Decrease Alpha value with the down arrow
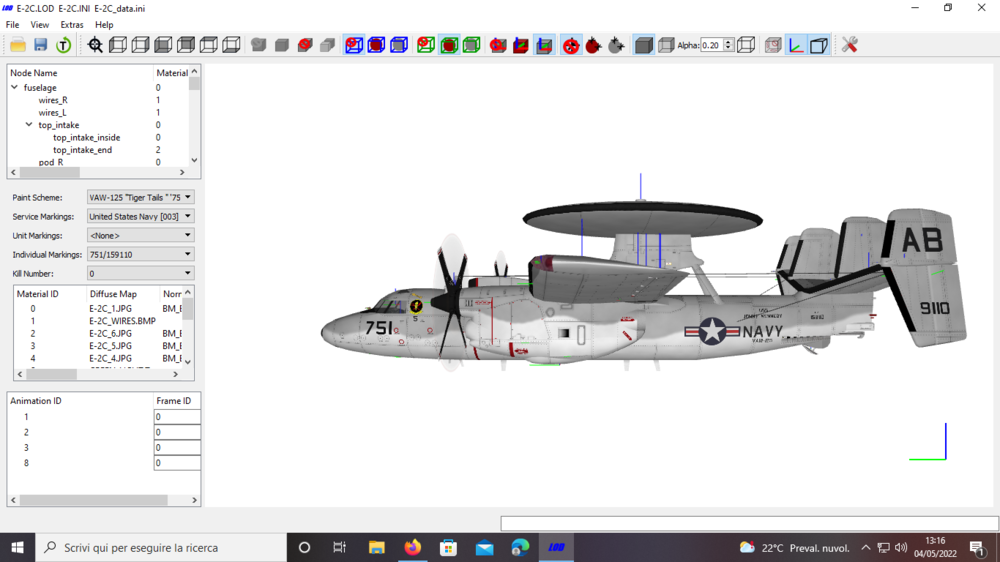 coord(728,48)
